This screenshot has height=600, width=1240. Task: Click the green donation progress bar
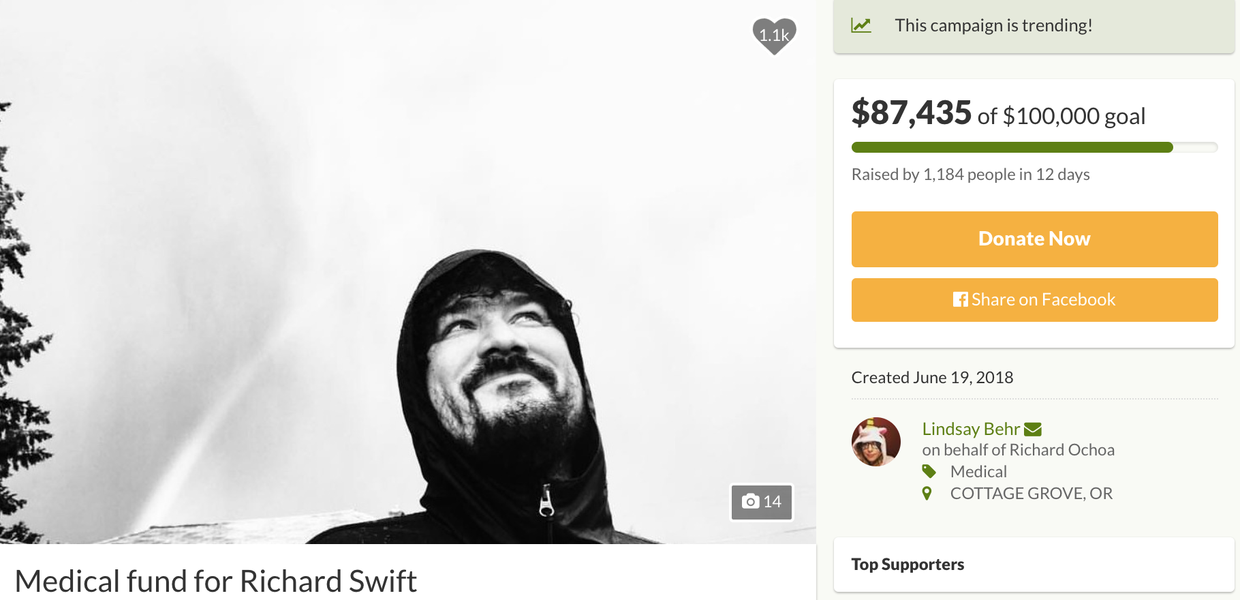(x=1012, y=147)
